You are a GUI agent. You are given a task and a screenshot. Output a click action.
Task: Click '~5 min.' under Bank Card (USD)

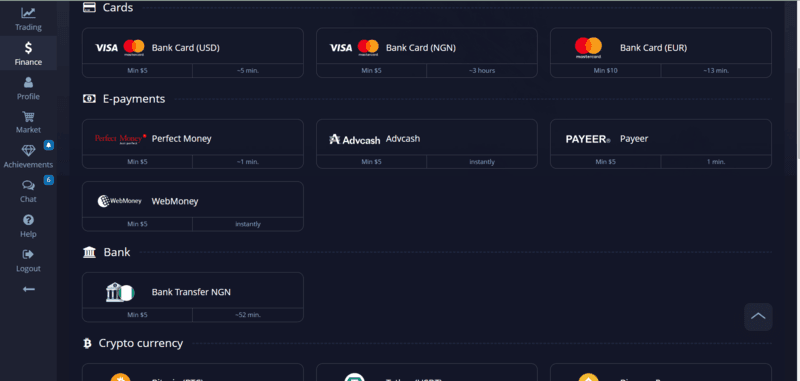point(248,70)
